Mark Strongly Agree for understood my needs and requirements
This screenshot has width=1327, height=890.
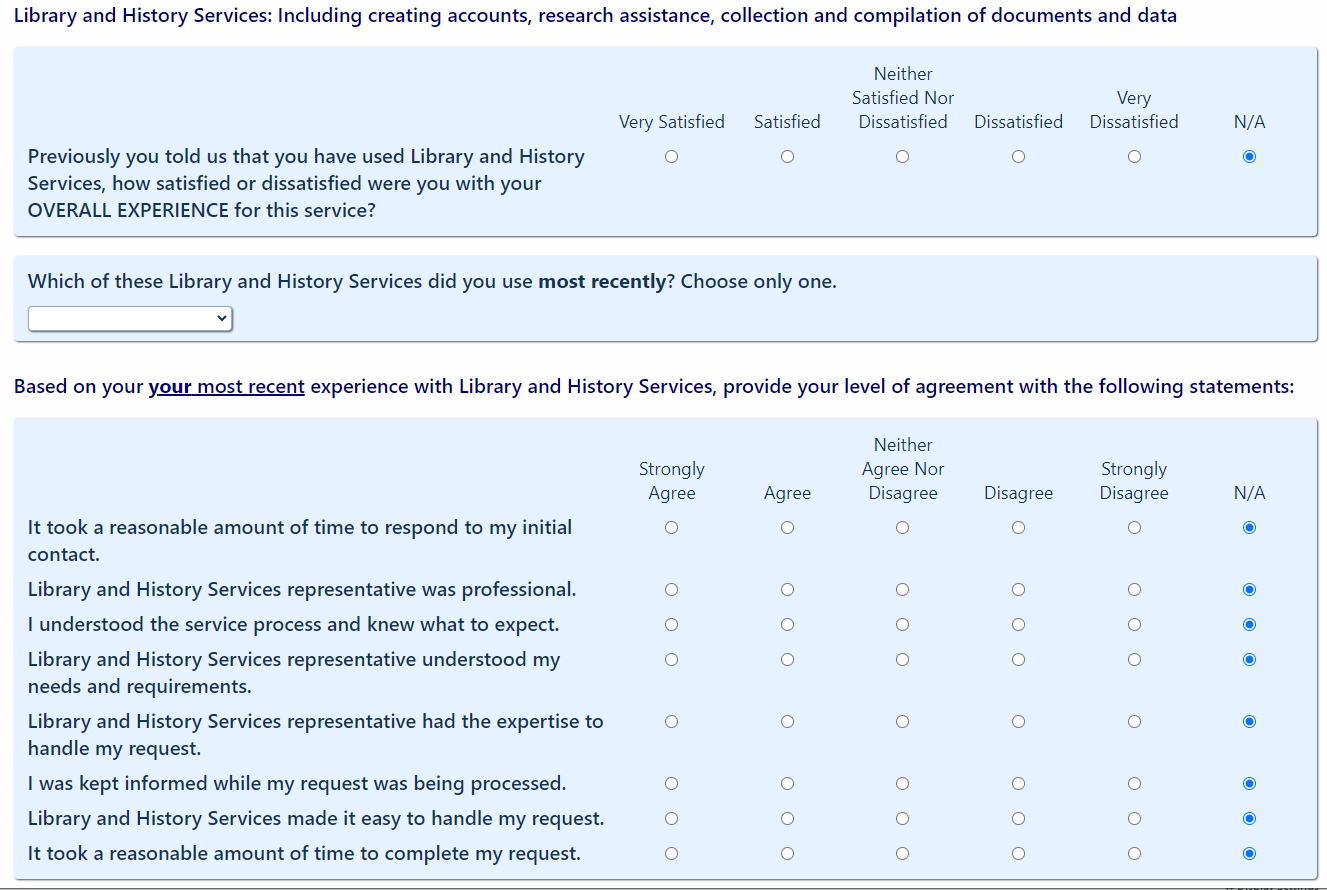[x=671, y=660]
